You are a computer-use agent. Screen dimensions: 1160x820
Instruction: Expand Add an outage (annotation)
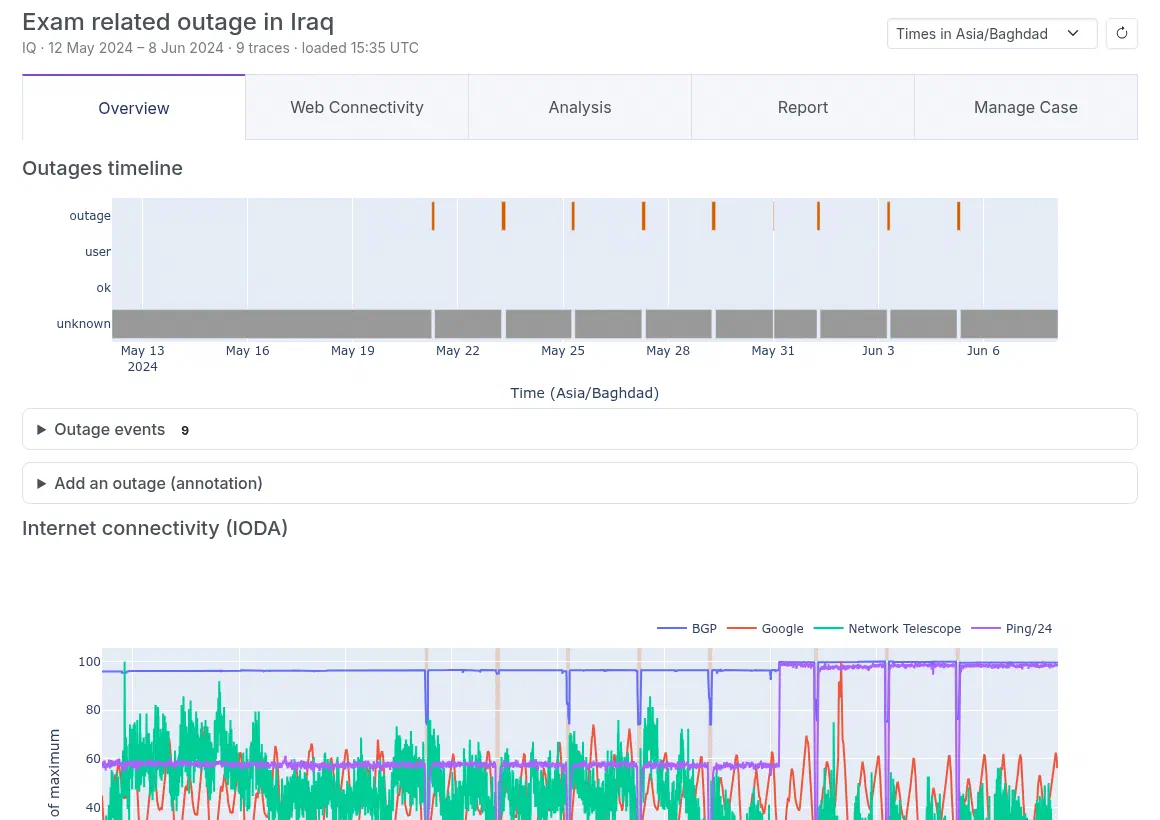[x=579, y=483]
